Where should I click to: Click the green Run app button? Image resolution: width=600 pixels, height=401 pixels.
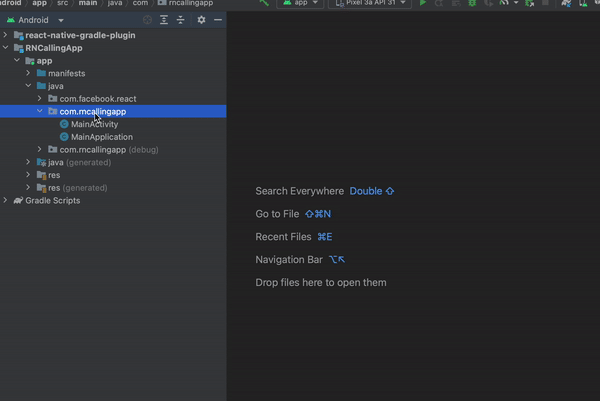pyautogui.click(x=423, y=3)
